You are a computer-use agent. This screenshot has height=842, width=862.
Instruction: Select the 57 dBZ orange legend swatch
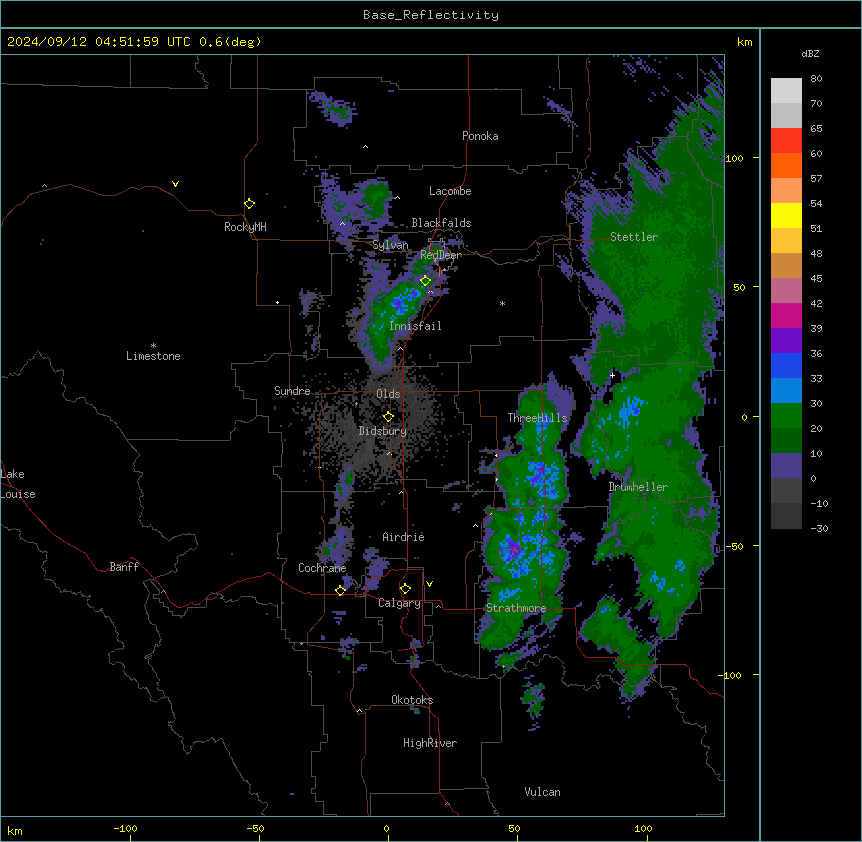pos(786,165)
